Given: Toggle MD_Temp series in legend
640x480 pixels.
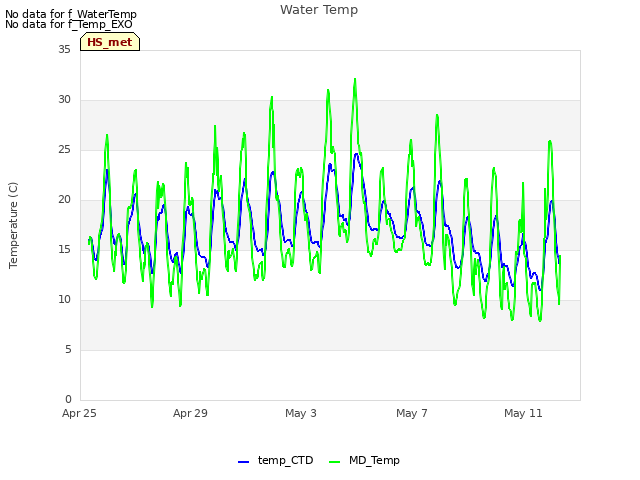Looking at the screenshot, I should [x=364, y=460].
